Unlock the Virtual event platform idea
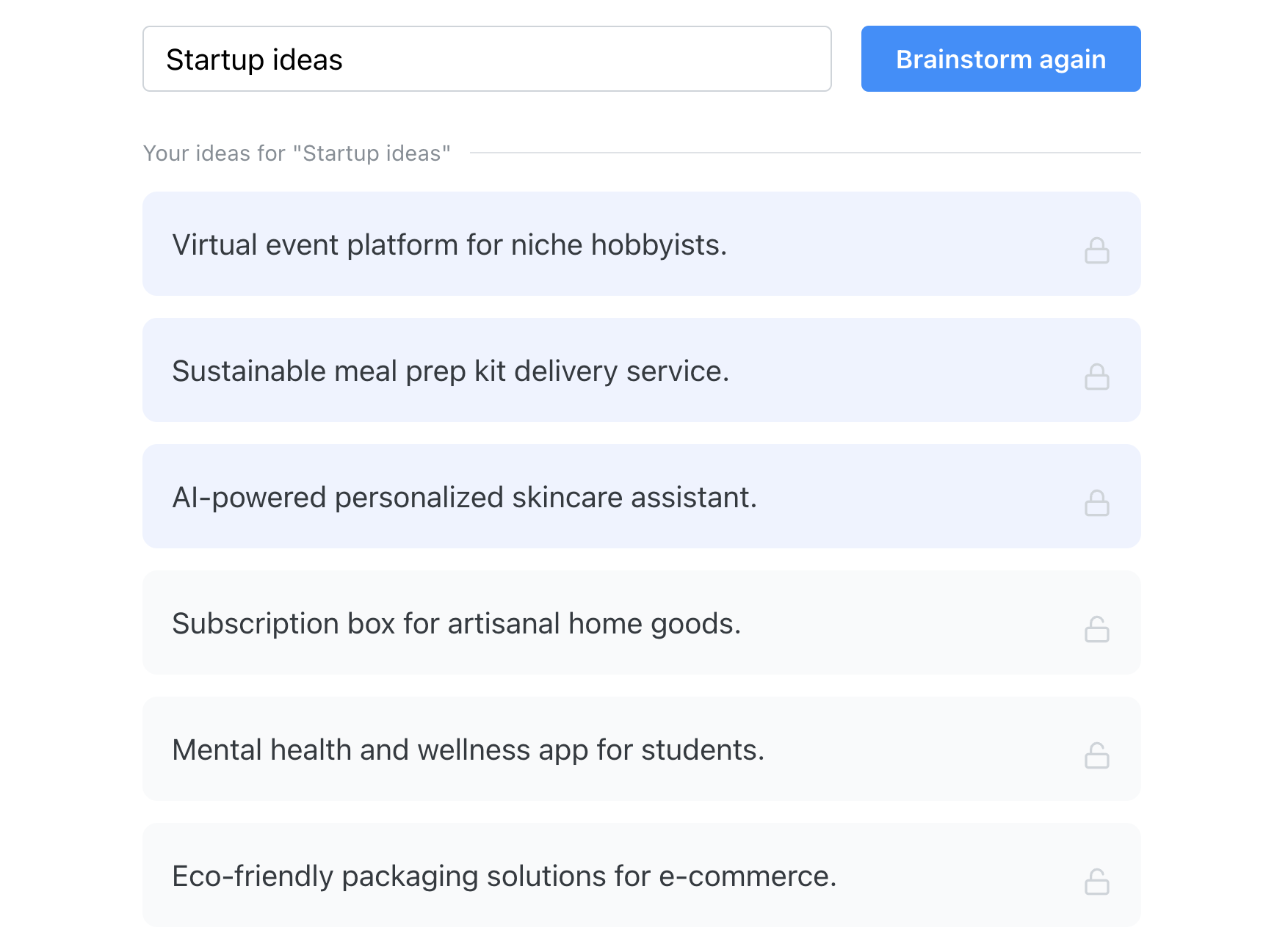The width and height of the screenshot is (1288, 944). (1096, 250)
